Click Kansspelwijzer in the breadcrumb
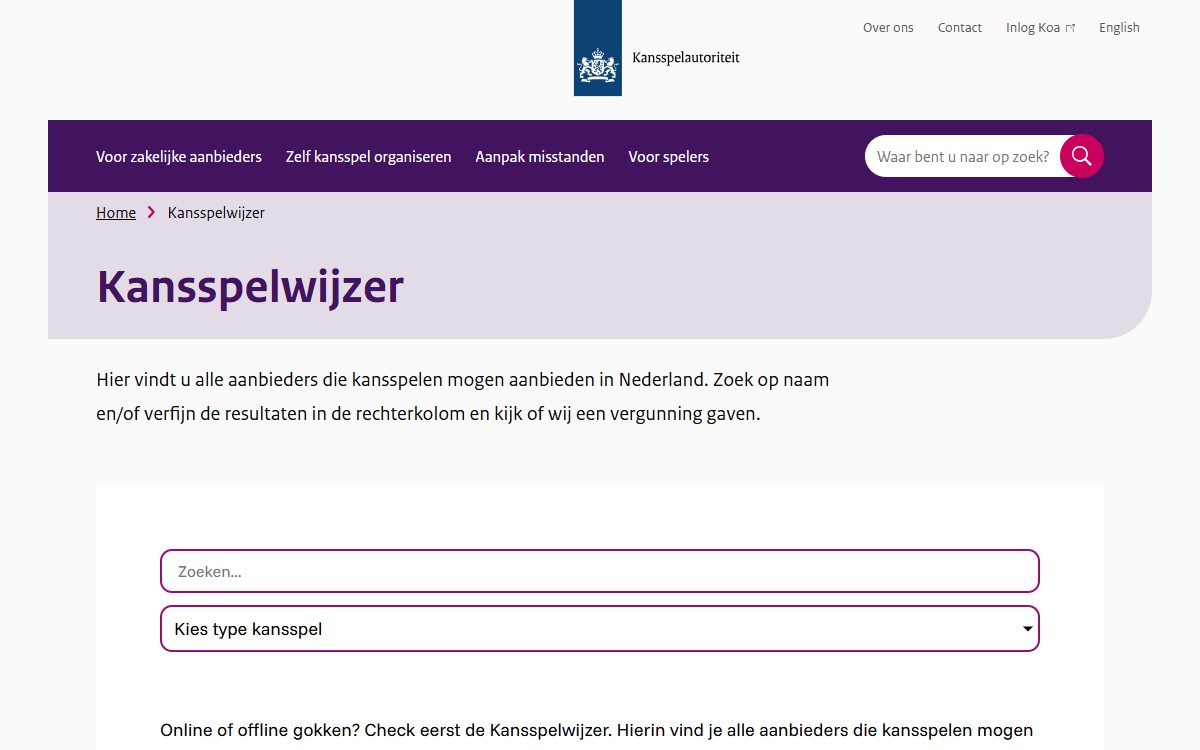This screenshot has height=750, width=1200. click(216, 212)
